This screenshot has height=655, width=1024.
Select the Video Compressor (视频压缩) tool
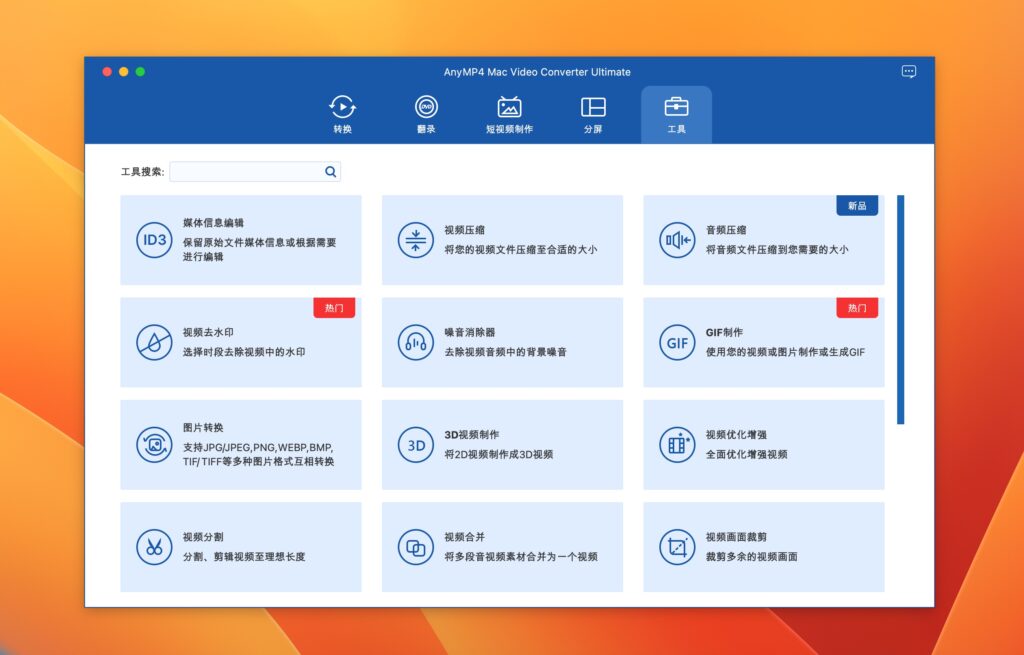coord(502,240)
